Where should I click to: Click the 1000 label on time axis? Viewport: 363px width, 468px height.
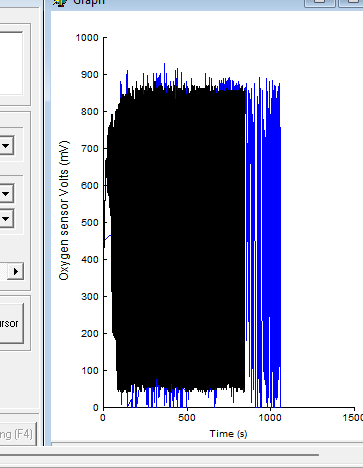[x=270, y=418]
